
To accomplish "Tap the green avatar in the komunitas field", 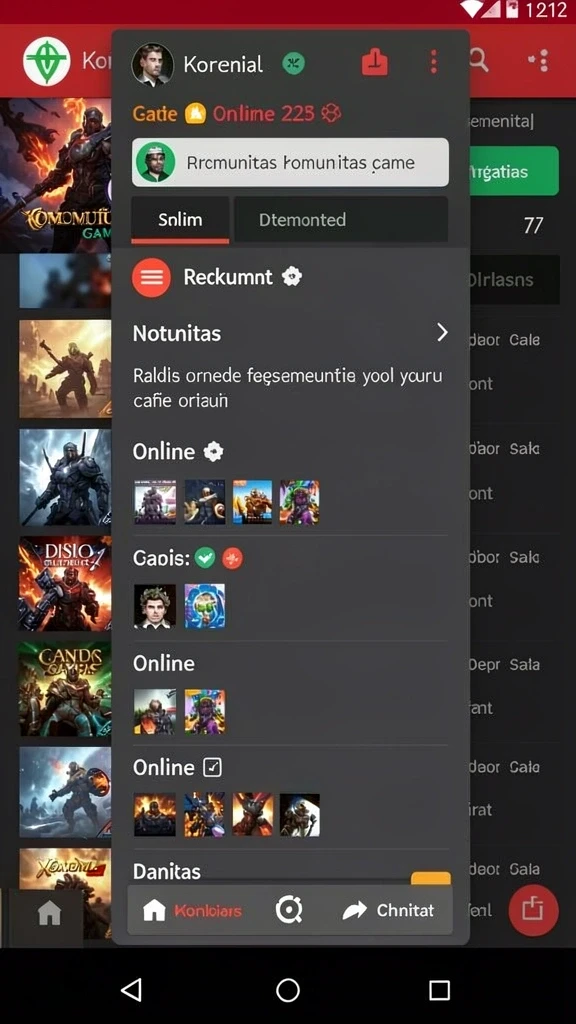I will [x=155, y=163].
